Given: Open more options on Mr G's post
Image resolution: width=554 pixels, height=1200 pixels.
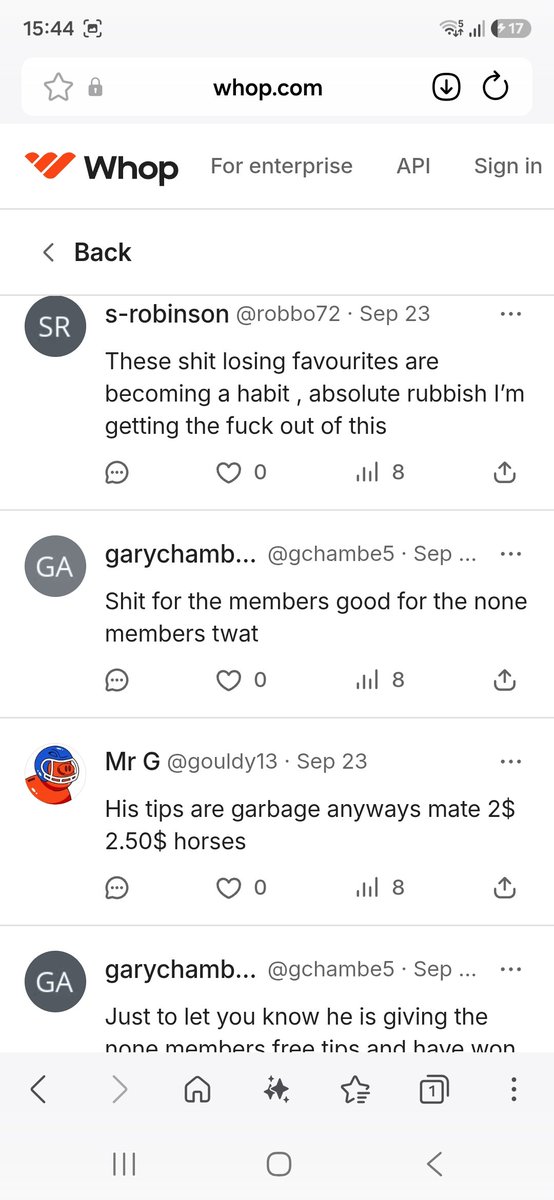Looking at the screenshot, I should pos(510,762).
